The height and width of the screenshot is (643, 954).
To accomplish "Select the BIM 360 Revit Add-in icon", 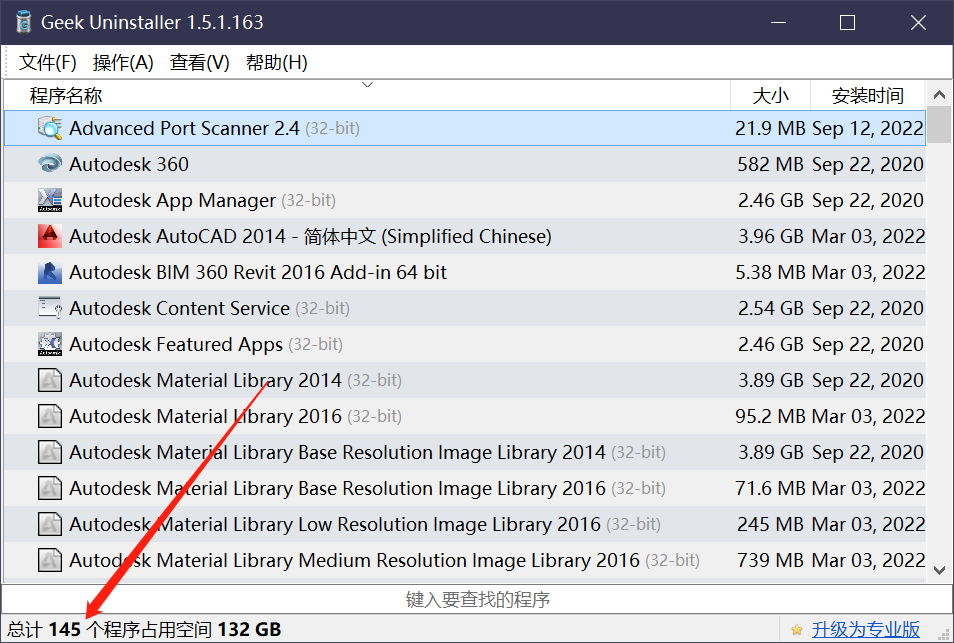I will point(50,272).
